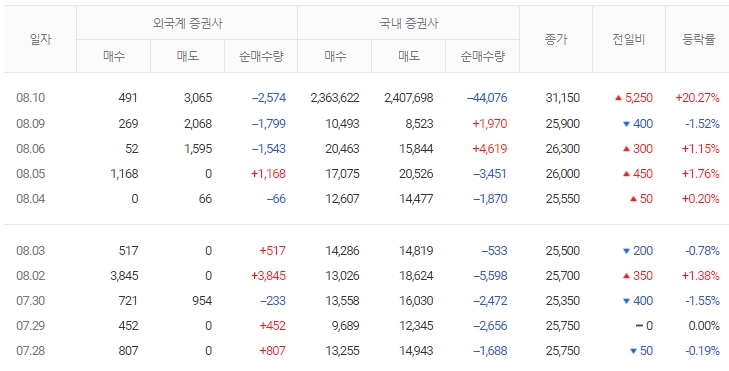Select the 08.05 date cell
Viewport: 729px width, 371px height.
point(31,174)
